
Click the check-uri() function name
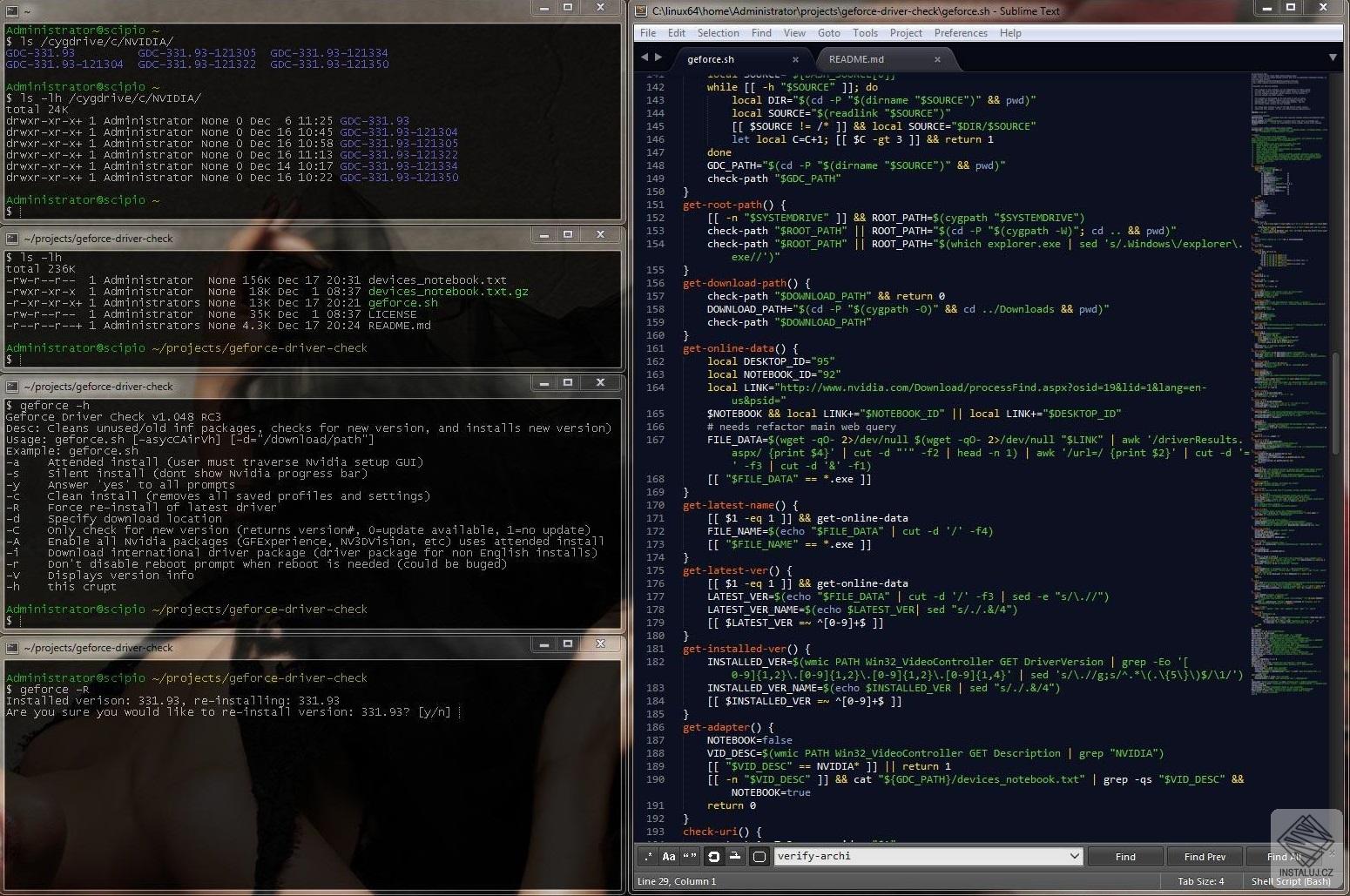tap(712, 832)
